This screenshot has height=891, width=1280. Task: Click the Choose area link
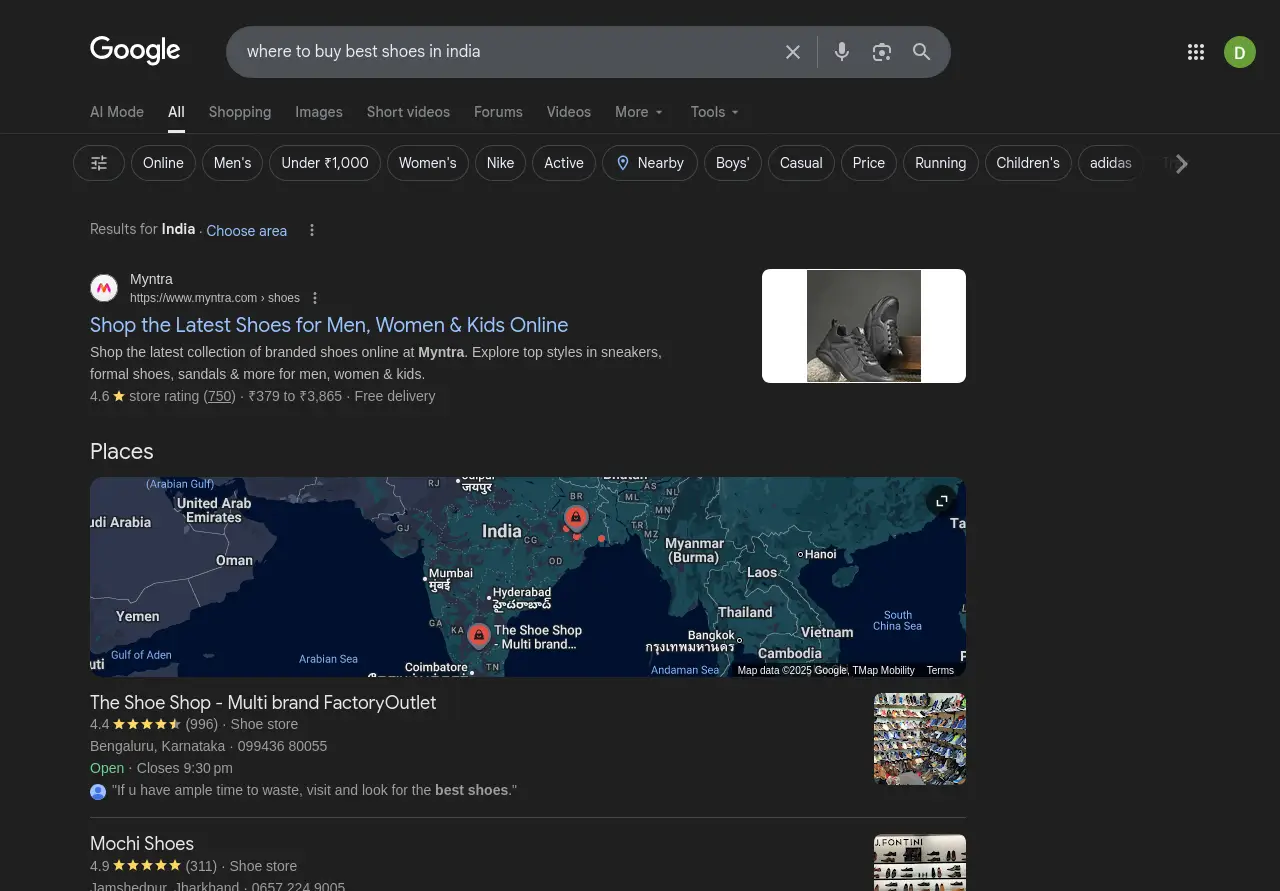[x=247, y=231]
